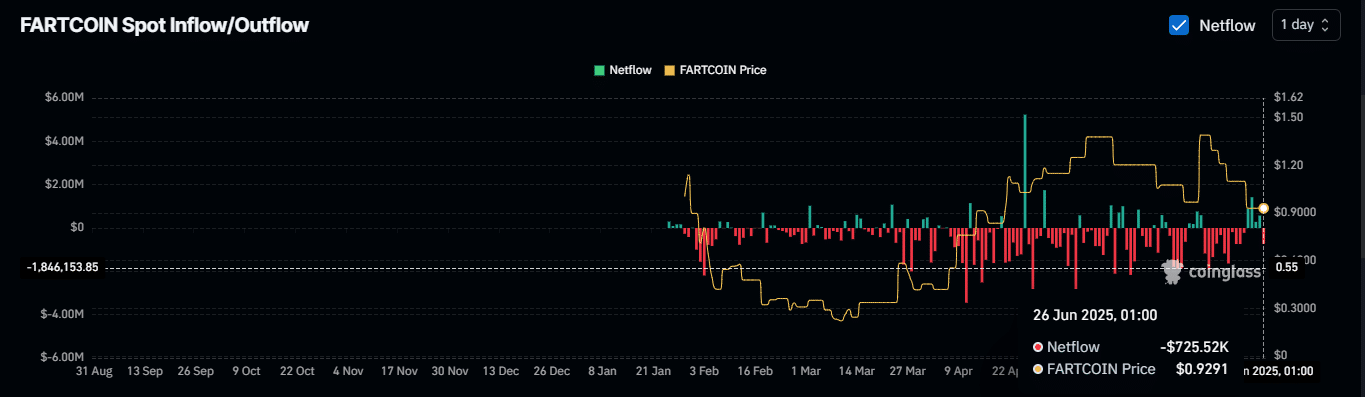1365x397 pixels.
Task: Uncheck the Netflow checkbox
Action: 1178,25
